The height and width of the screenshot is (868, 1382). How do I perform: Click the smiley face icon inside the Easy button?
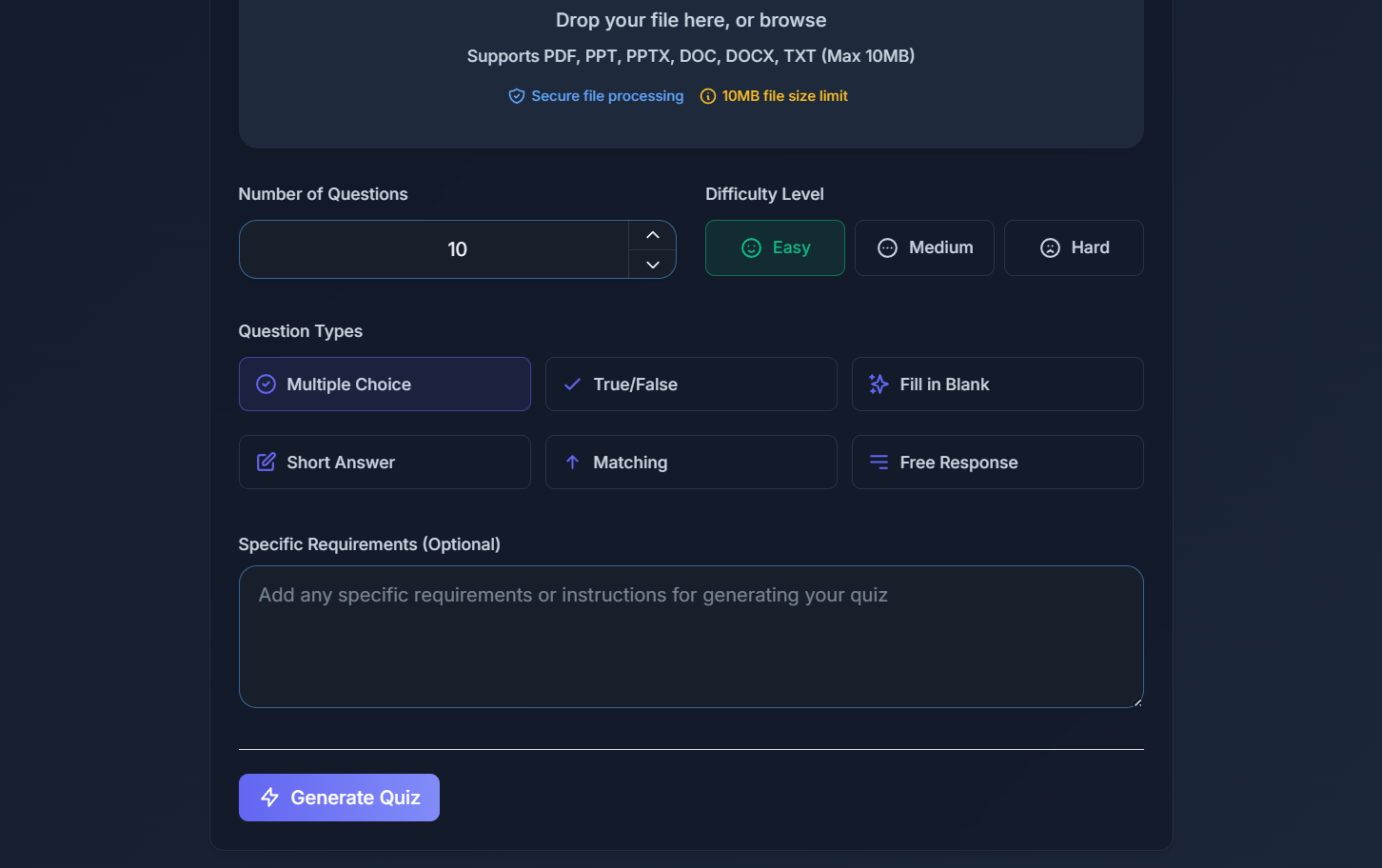752,247
